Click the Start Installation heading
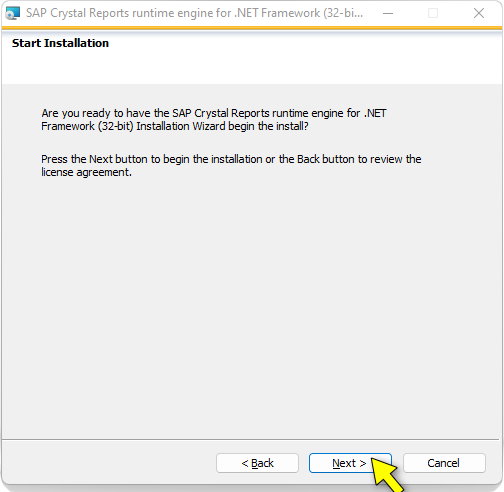Screen dimensions: 504x492 pyautogui.click(x=60, y=43)
